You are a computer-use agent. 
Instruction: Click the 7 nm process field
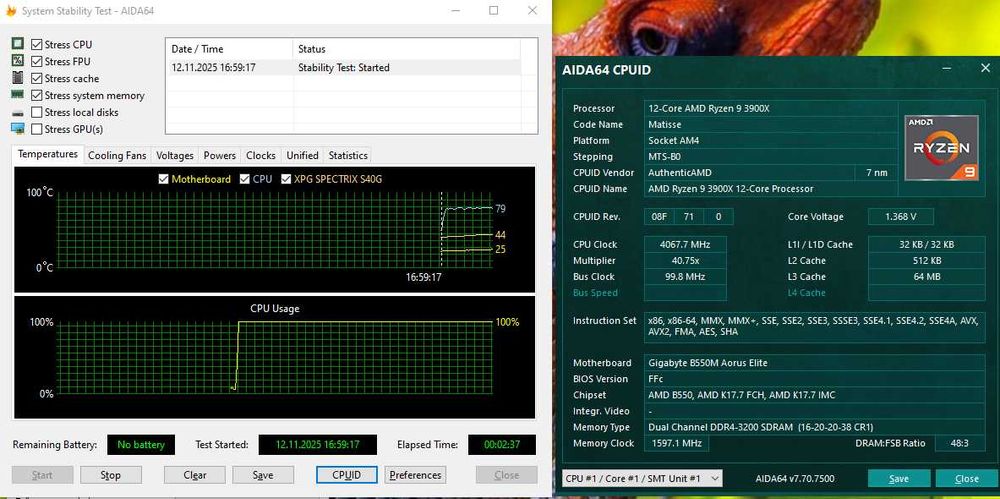pos(876,172)
